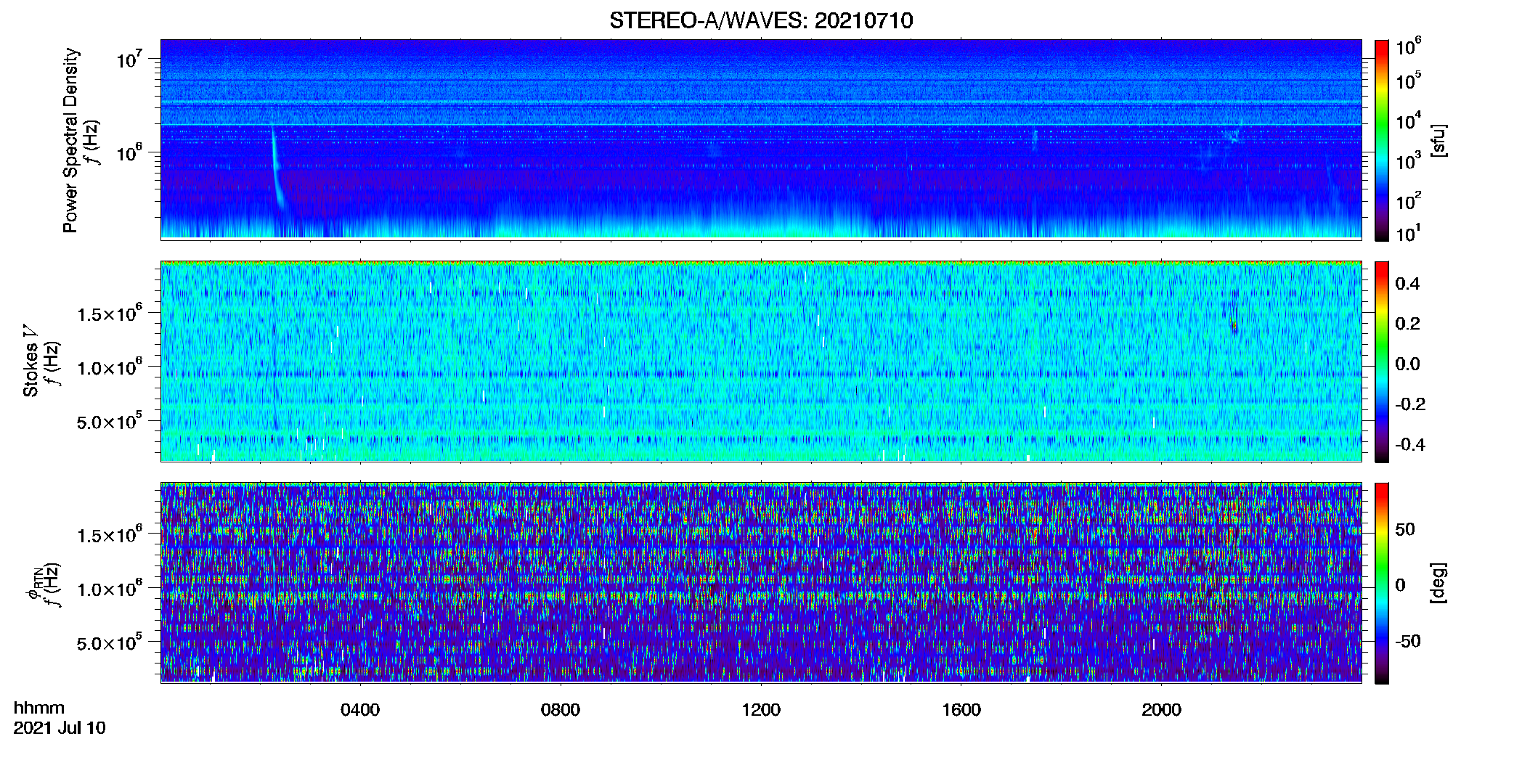Click the "Stokes V" axis label

click(30, 361)
